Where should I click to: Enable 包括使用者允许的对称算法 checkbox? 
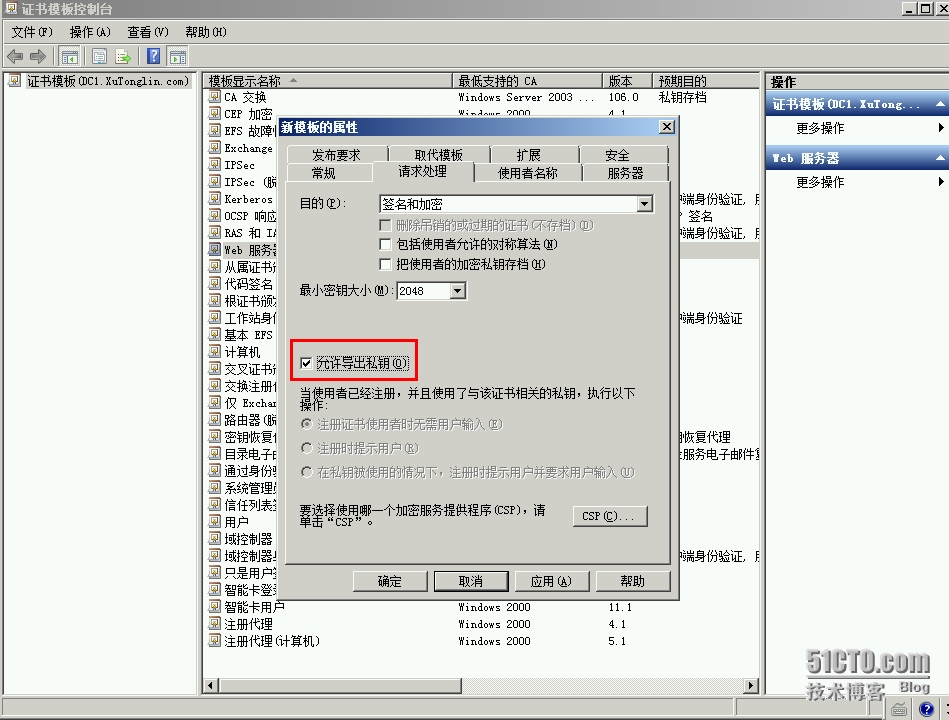tap(385, 244)
